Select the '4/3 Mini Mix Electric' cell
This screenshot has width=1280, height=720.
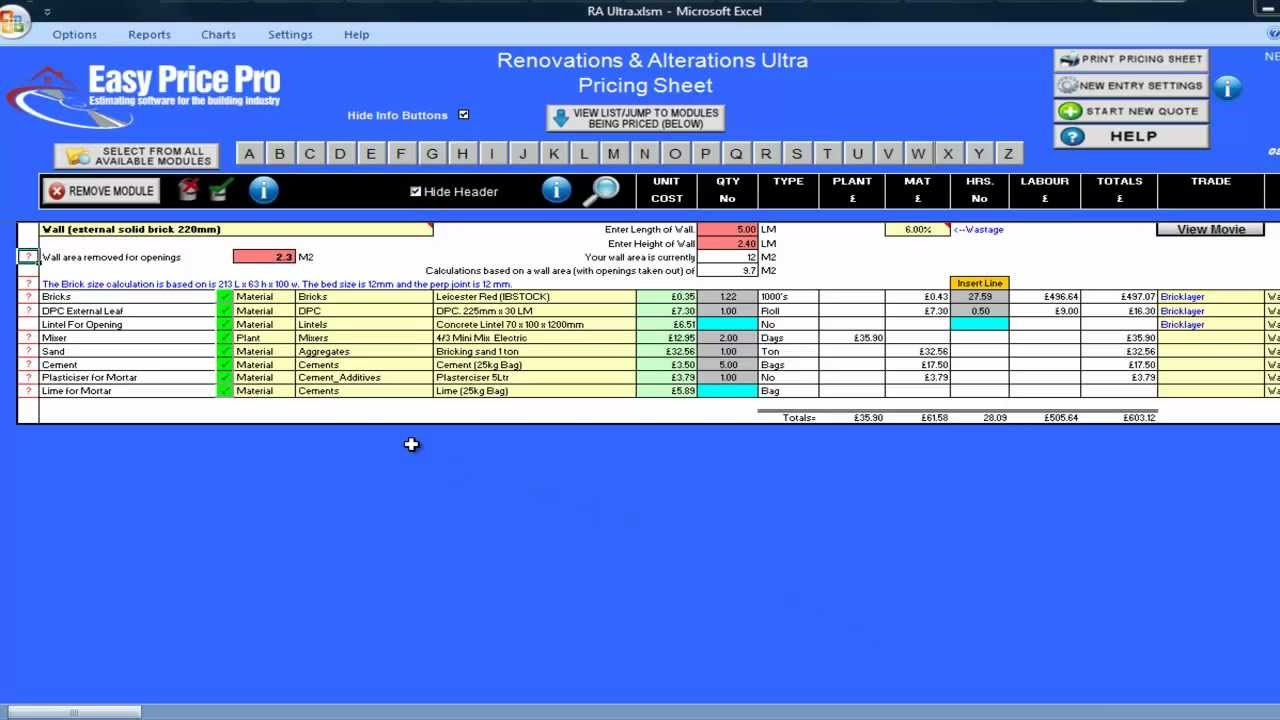pyautogui.click(x=535, y=338)
